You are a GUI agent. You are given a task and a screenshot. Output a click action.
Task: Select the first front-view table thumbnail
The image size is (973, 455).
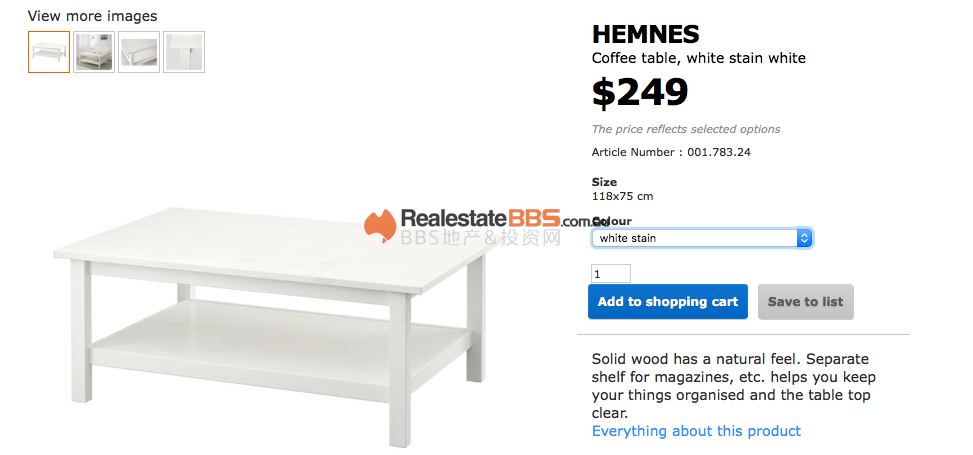pyautogui.click(x=49, y=52)
